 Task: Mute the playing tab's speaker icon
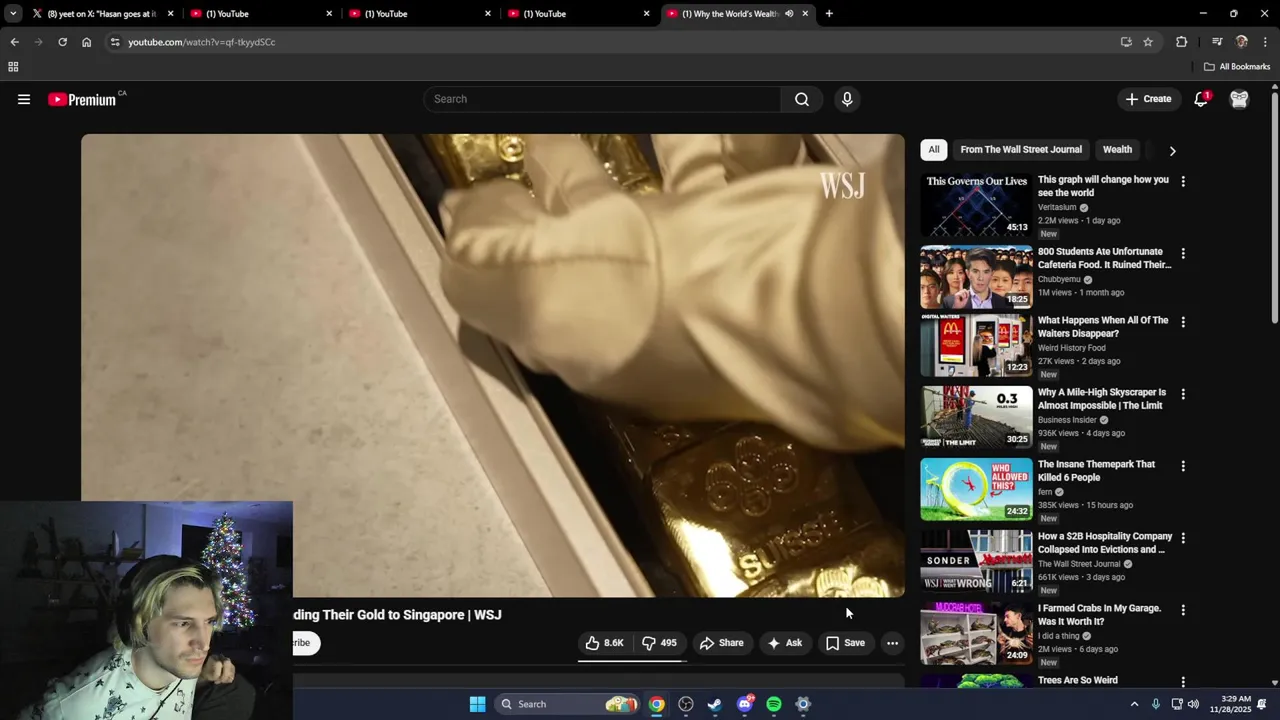point(789,14)
